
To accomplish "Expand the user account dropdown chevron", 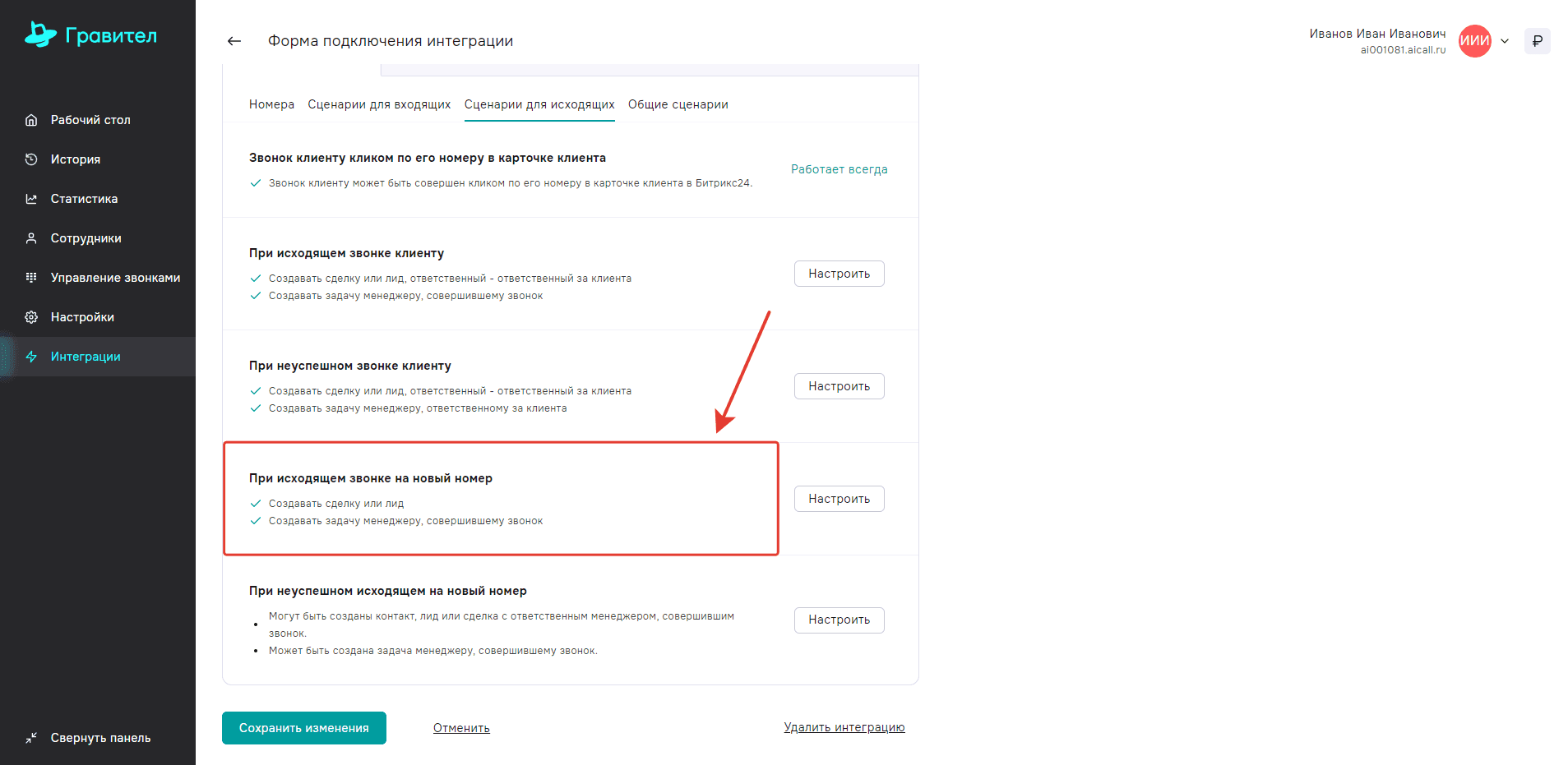I will 1505,41.
